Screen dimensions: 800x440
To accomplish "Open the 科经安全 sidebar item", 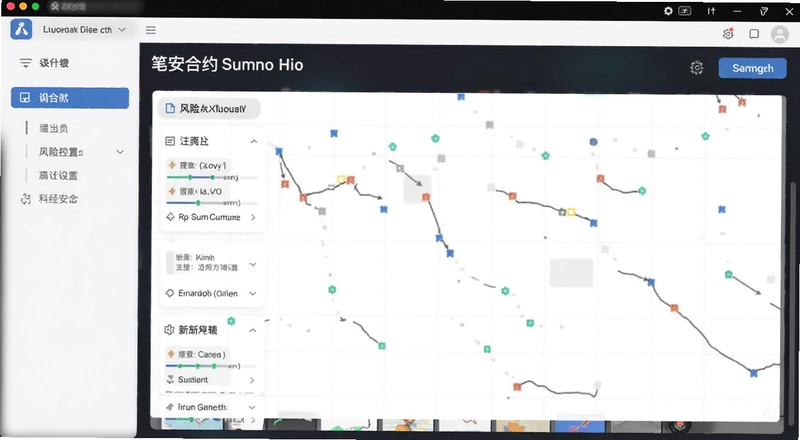I will (49, 199).
